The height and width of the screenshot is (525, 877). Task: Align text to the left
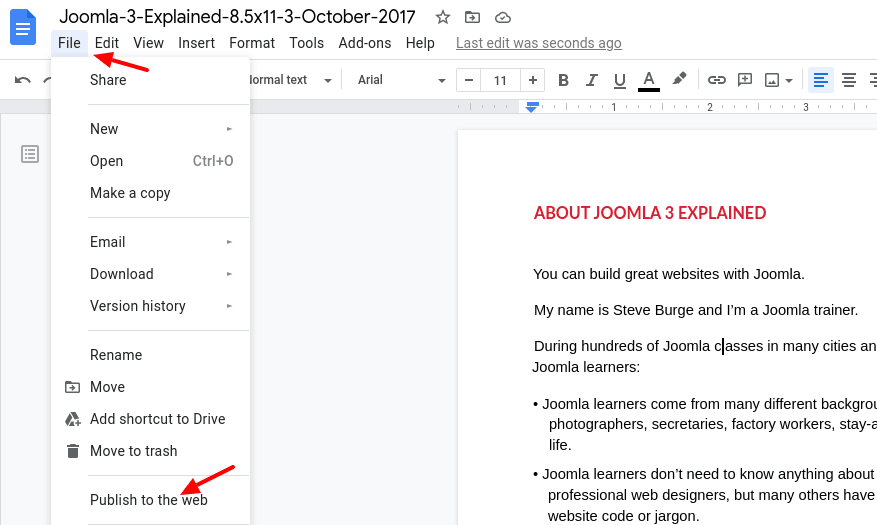[x=821, y=81]
